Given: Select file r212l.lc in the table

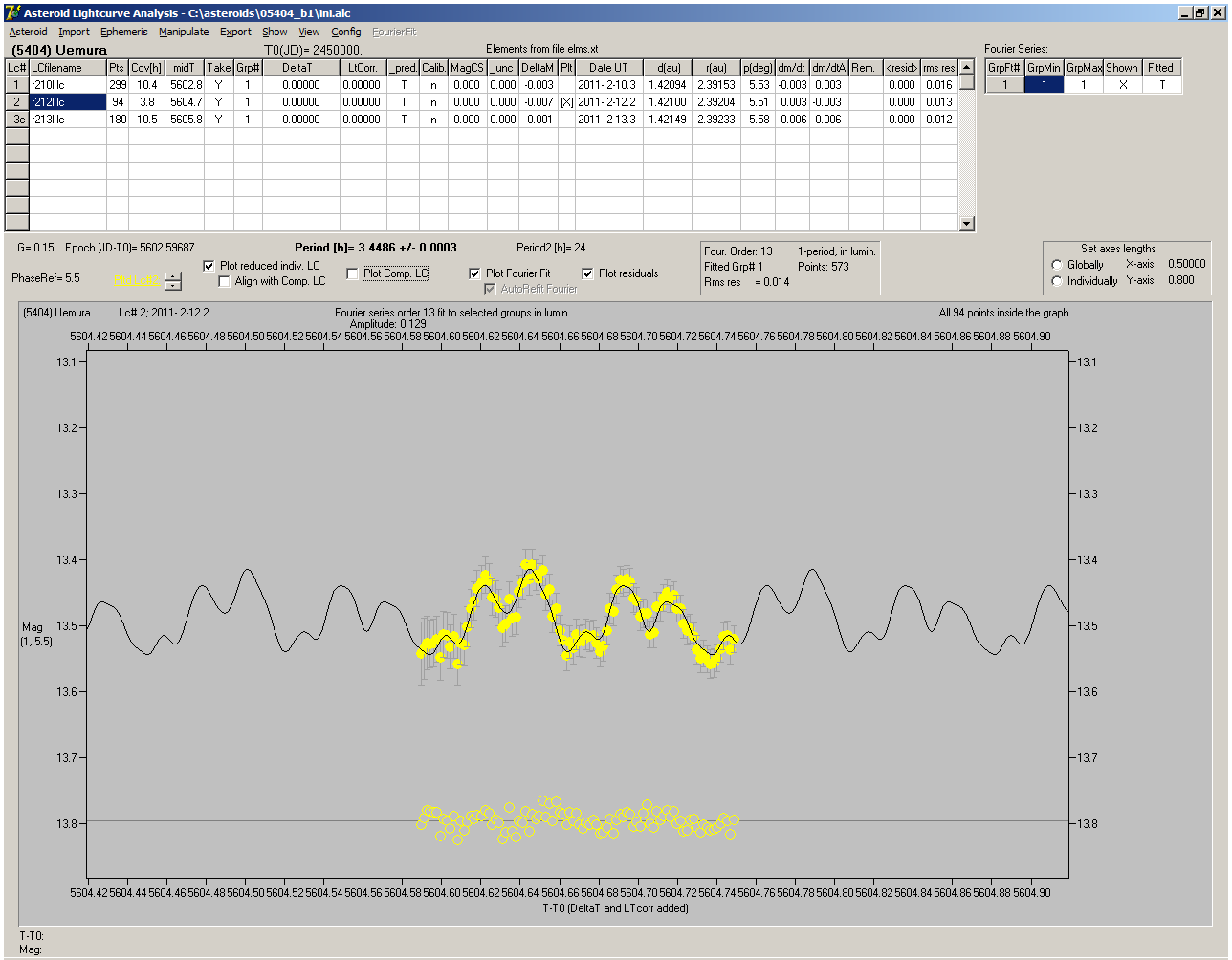Looking at the screenshot, I should 68,102.
